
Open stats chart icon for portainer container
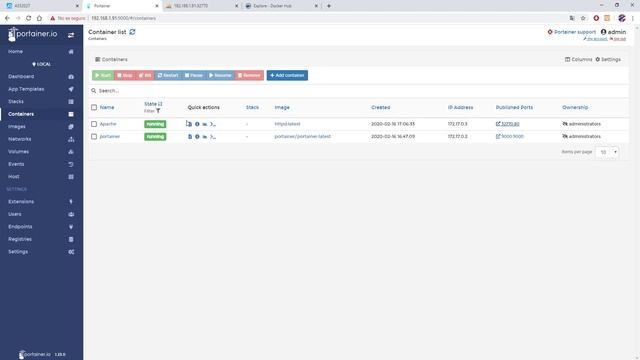(x=205, y=137)
